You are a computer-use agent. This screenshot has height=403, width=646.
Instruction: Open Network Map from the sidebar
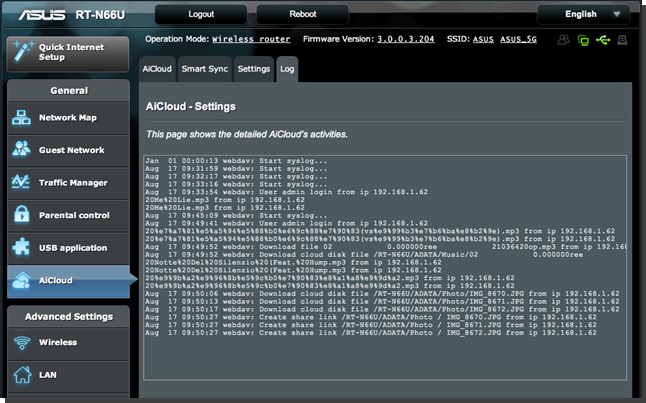click(67, 117)
